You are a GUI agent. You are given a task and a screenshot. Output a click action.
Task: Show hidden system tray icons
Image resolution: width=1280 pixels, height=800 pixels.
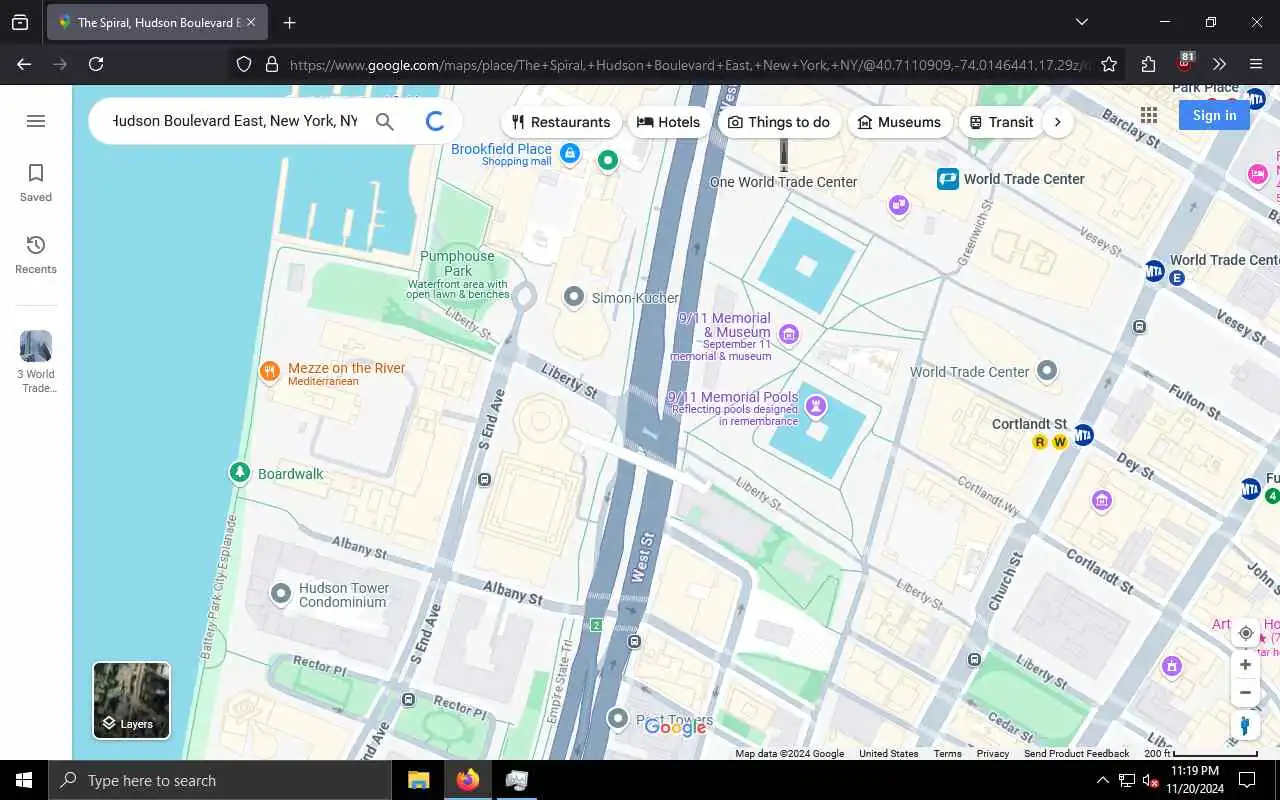[x=1102, y=780]
